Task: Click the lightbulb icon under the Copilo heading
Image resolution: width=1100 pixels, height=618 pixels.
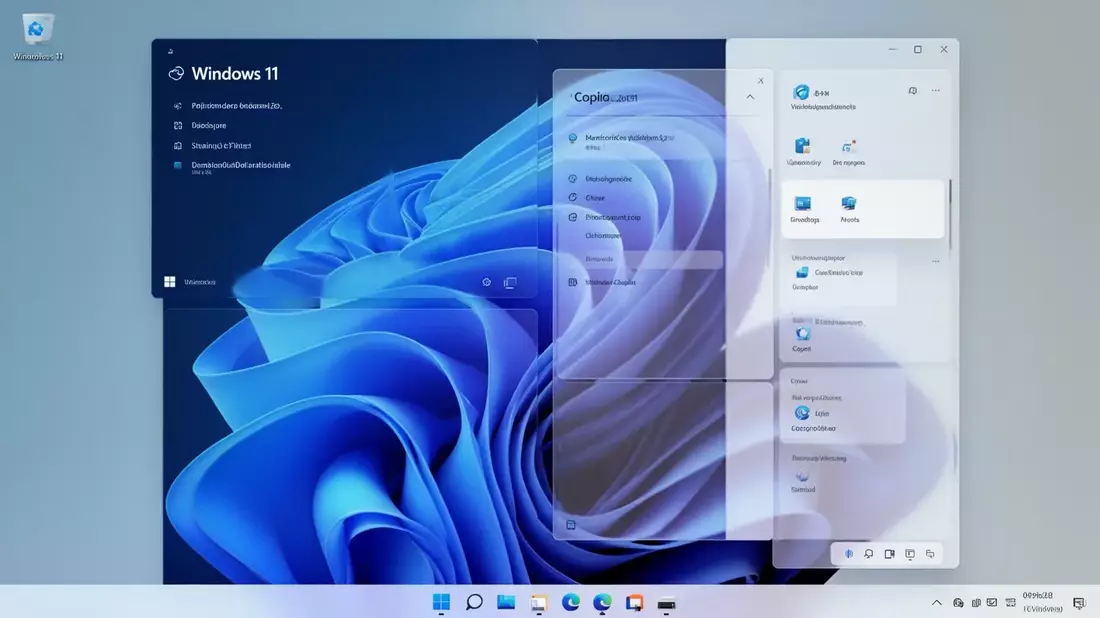Action: click(x=572, y=138)
